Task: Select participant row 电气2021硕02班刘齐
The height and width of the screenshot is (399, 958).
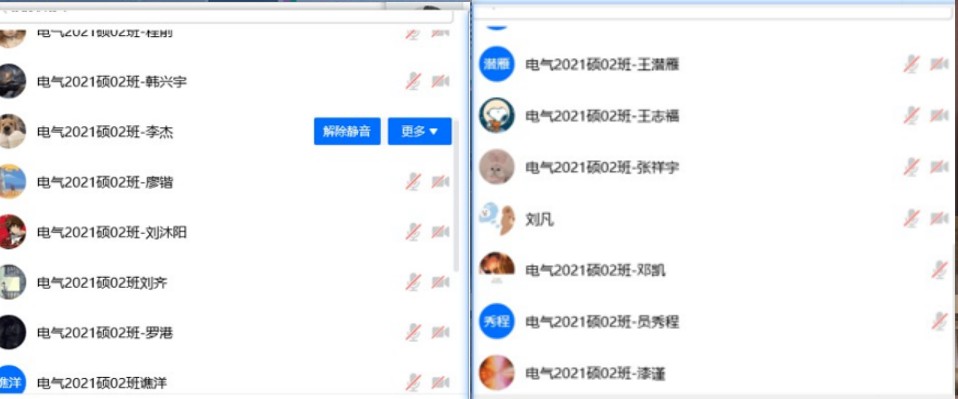Action: point(226,282)
